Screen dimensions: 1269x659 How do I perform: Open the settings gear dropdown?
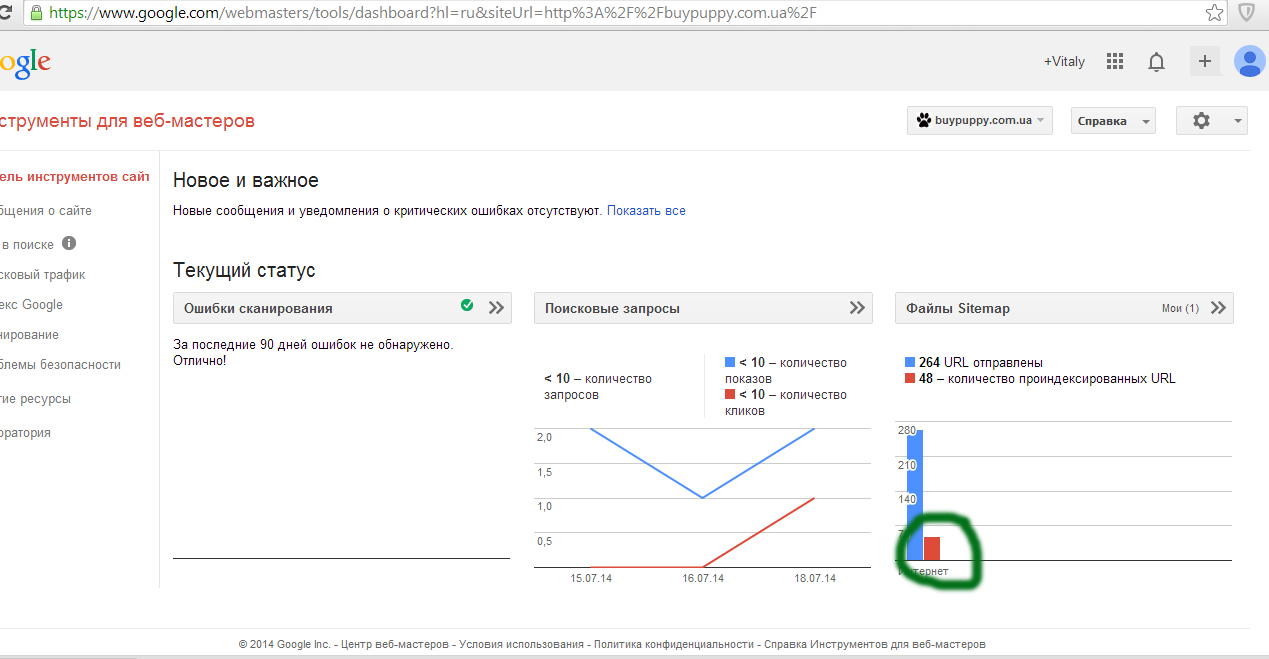click(x=1211, y=121)
